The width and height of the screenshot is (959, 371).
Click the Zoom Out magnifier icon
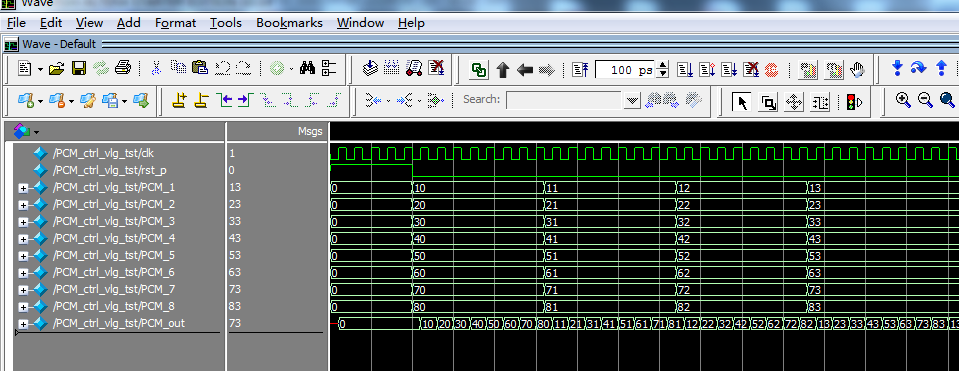point(925,100)
